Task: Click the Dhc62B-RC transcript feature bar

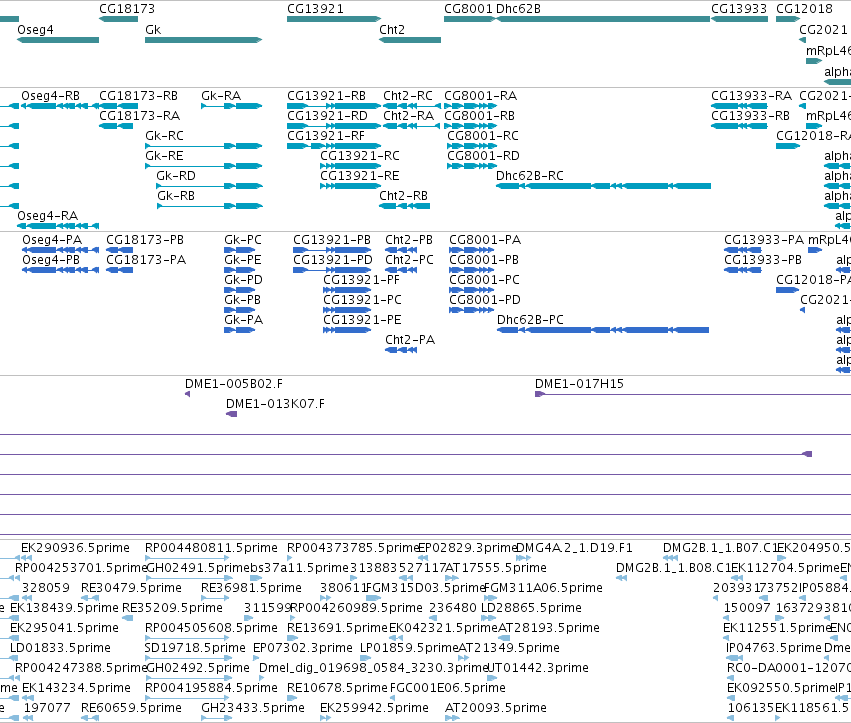Action: 604,186
